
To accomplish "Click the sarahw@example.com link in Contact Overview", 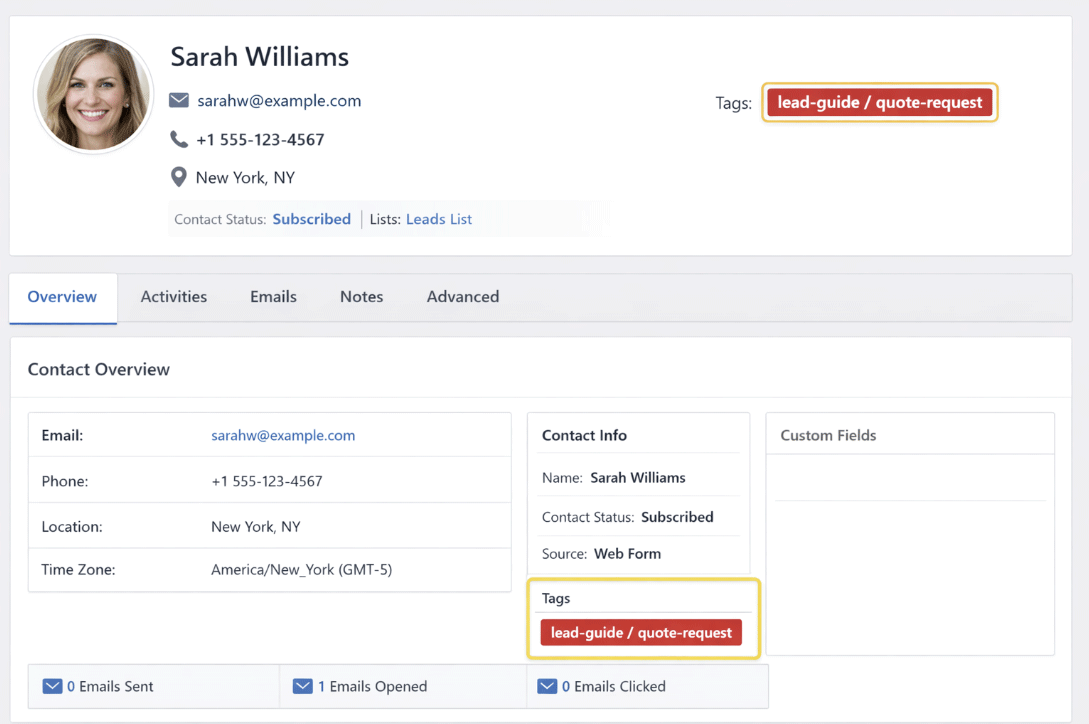I will pos(283,435).
